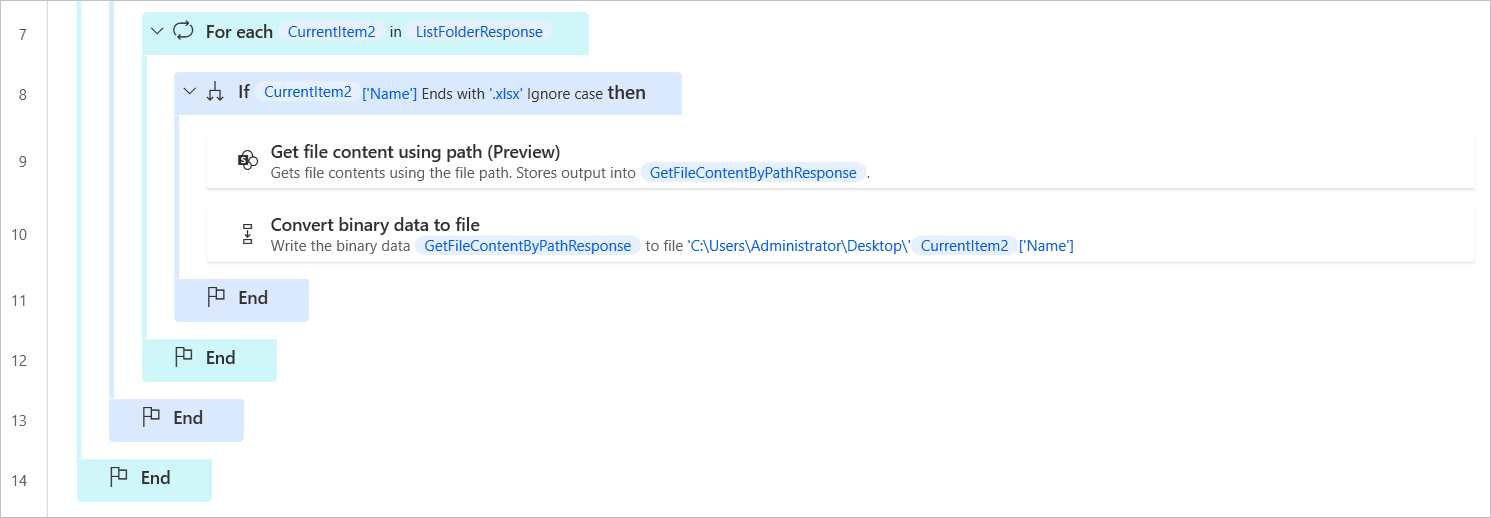
Task: Collapse the For each loop block
Action: point(156,32)
